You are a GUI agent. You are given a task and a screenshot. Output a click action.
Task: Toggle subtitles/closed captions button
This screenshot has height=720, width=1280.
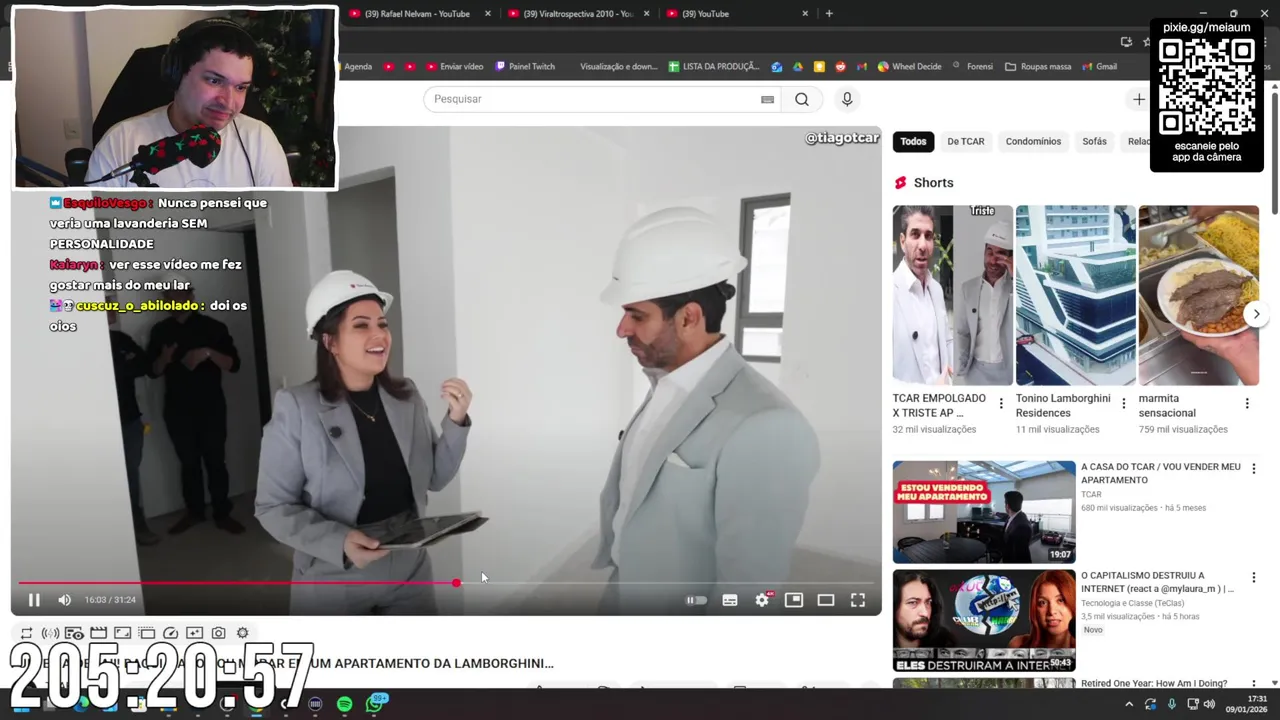click(x=730, y=600)
